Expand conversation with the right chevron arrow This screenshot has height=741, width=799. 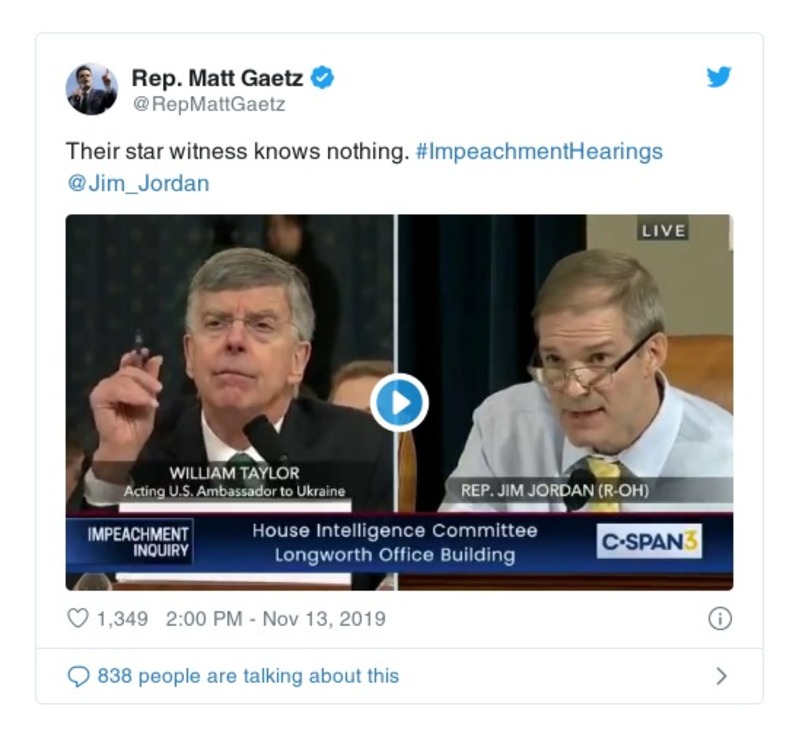click(721, 676)
